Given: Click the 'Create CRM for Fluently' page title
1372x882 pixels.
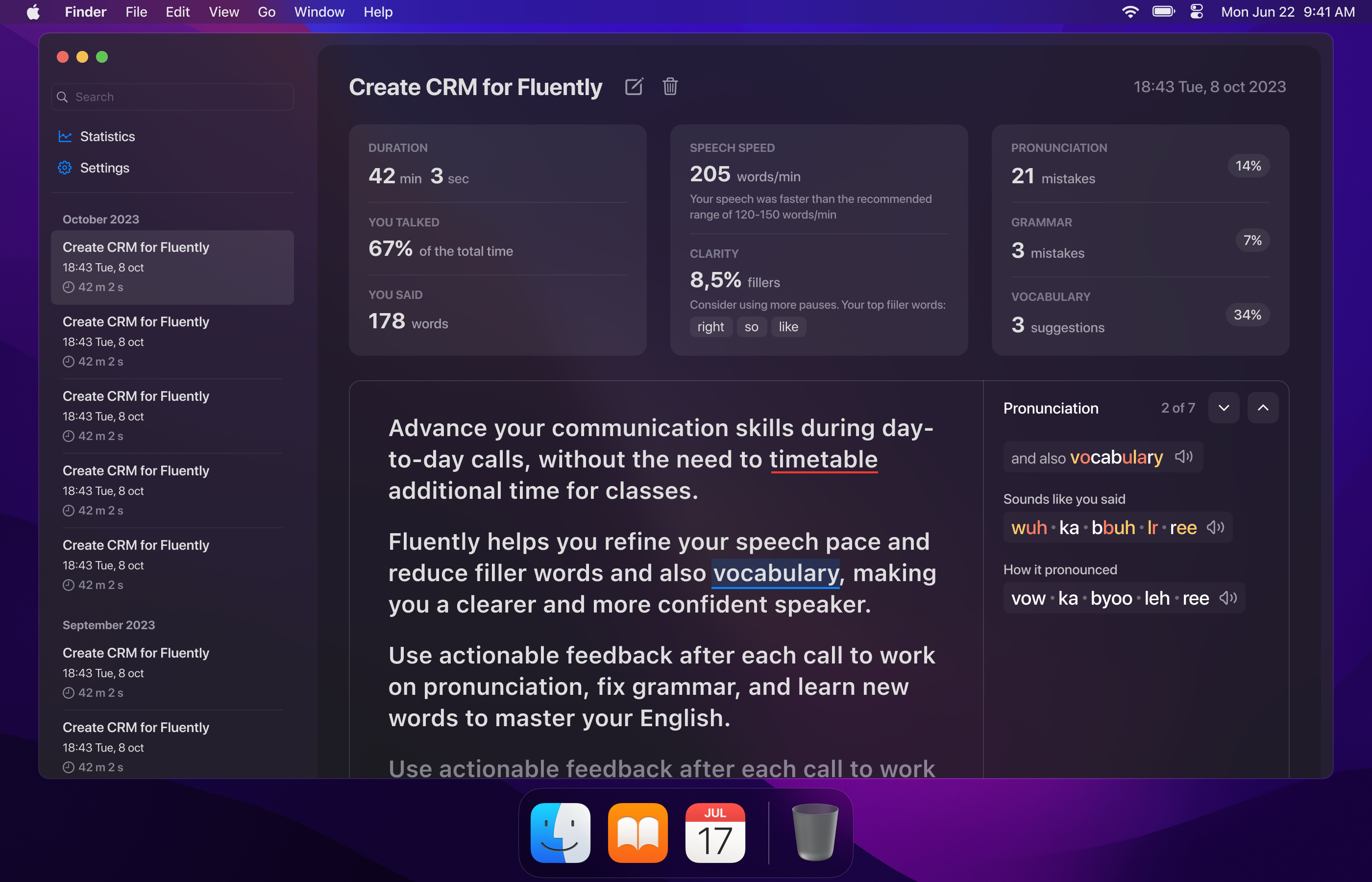Looking at the screenshot, I should (x=475, y=87).
